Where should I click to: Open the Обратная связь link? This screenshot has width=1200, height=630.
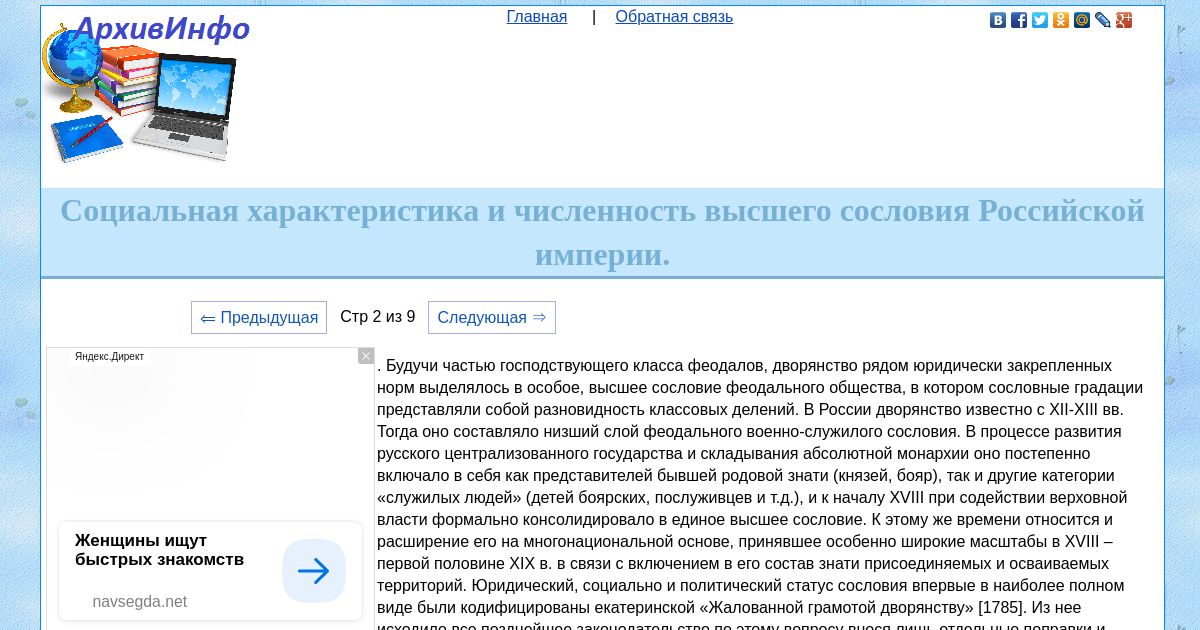674,17
